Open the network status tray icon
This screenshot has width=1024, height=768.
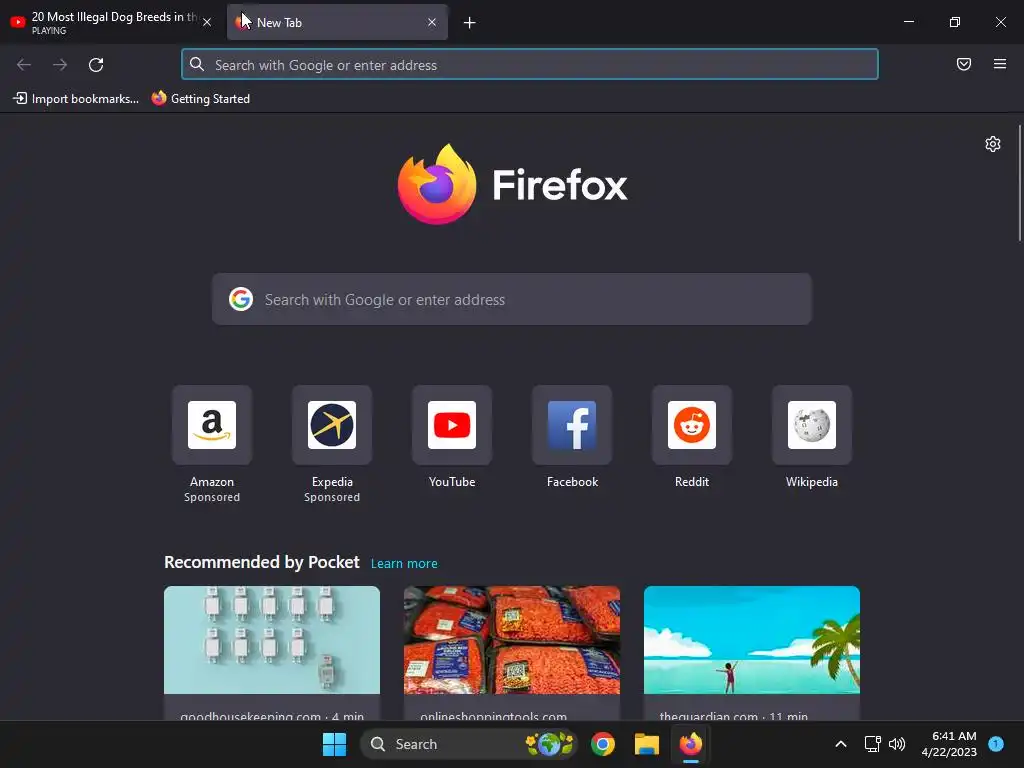coord(872,744)
